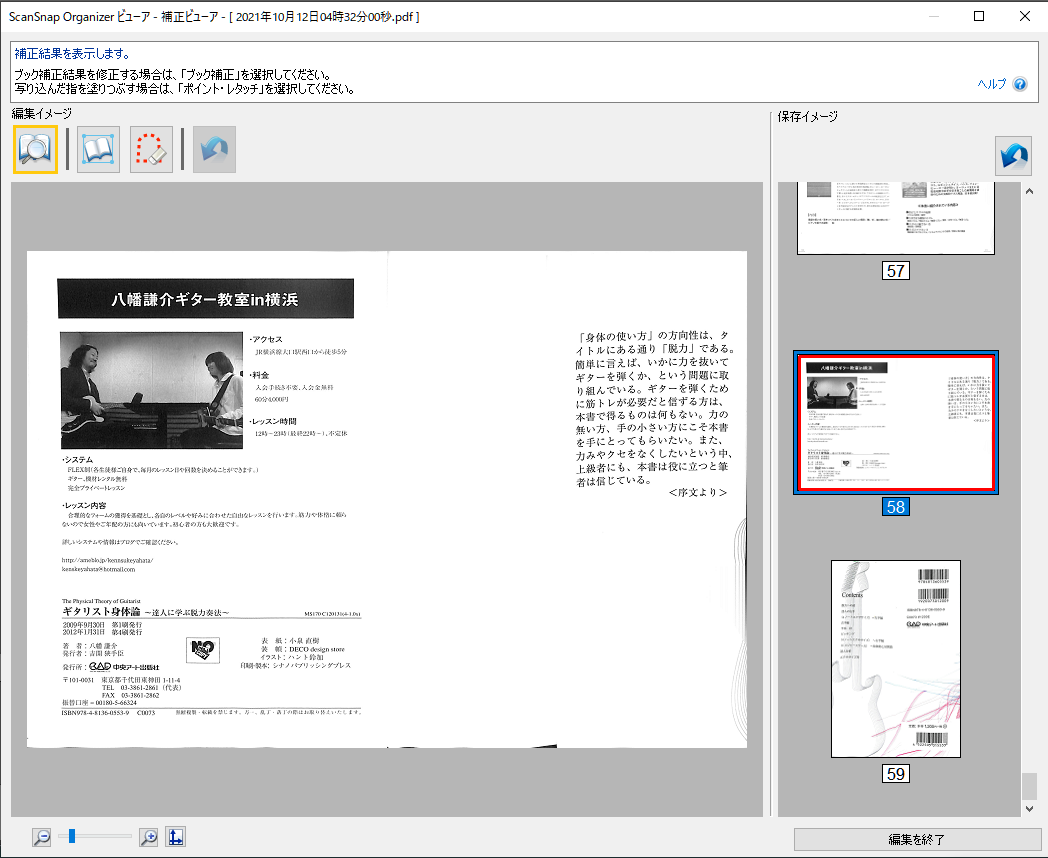
Task: Click the 編集イメージ label
Action: point(41,114)
